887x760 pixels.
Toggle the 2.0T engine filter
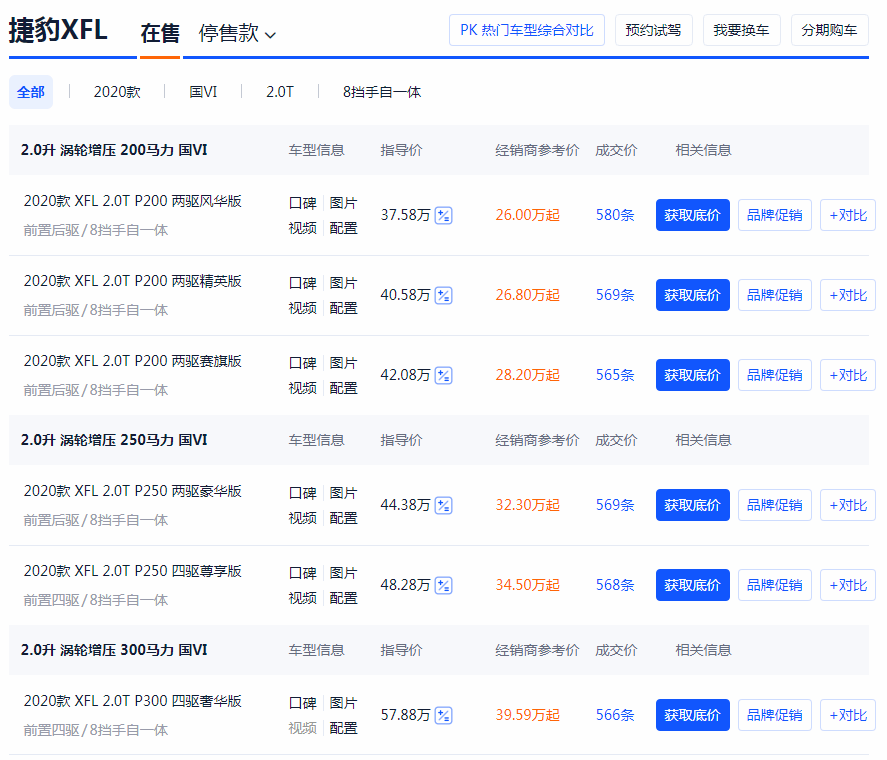(x=279, y=91)
